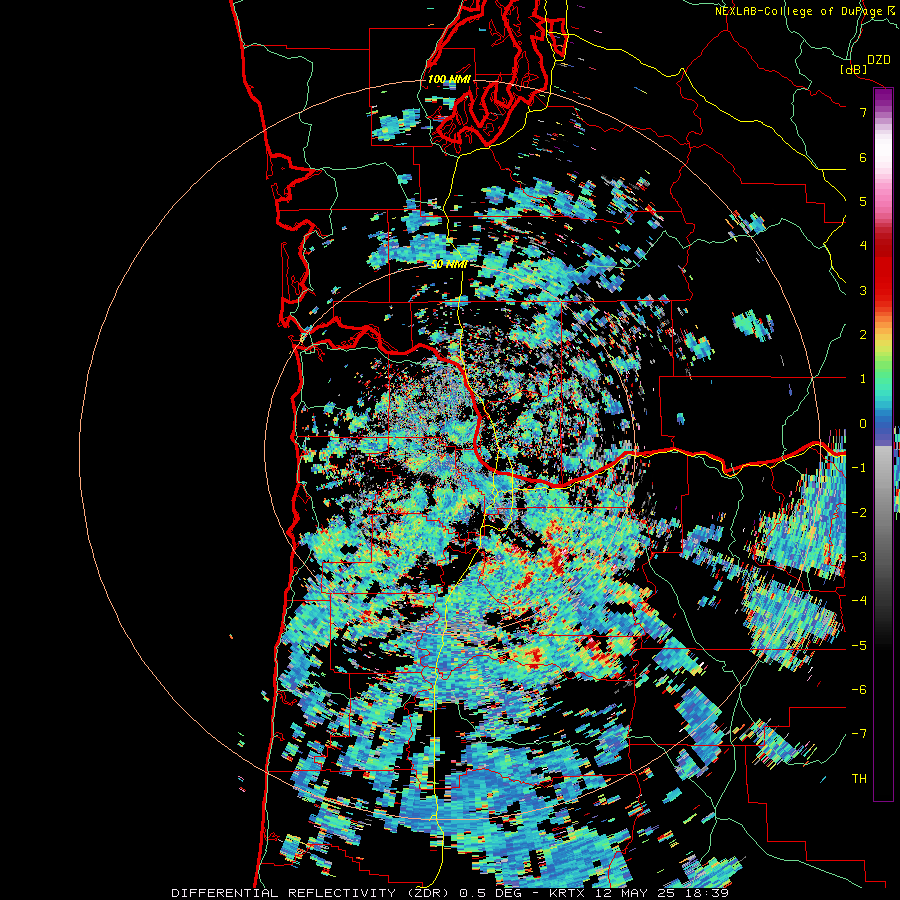Click the white-pink segment of color bar
The height and width of the screenshot is (900, 900).
(883, 164)
